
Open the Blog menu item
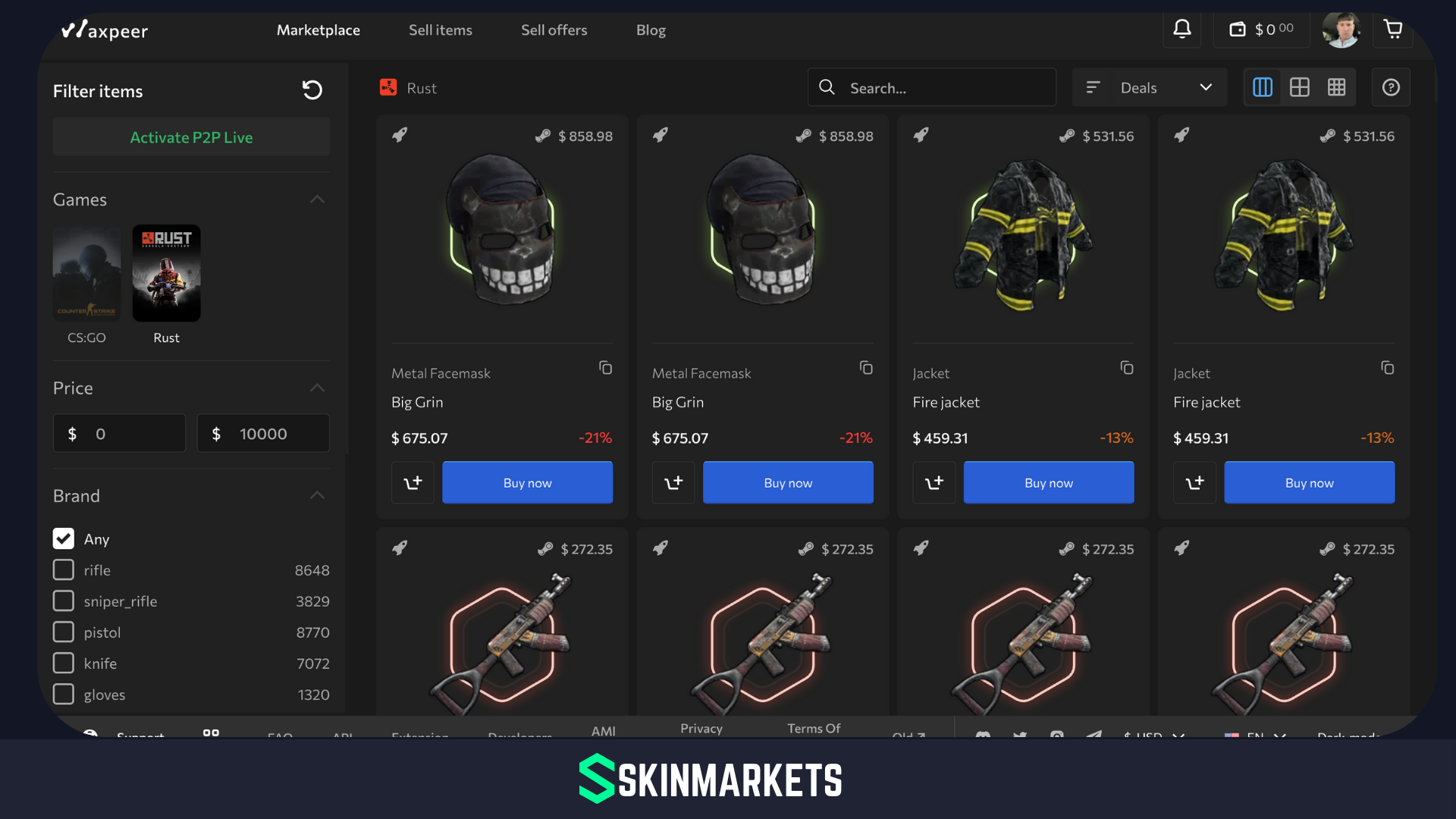click(x=651, y=30)
